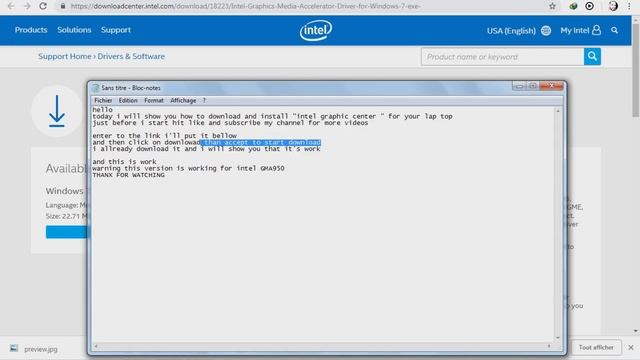Open the Edition menu in Notepad
Viewport: 640px width, 360px height.
(128, 100)
